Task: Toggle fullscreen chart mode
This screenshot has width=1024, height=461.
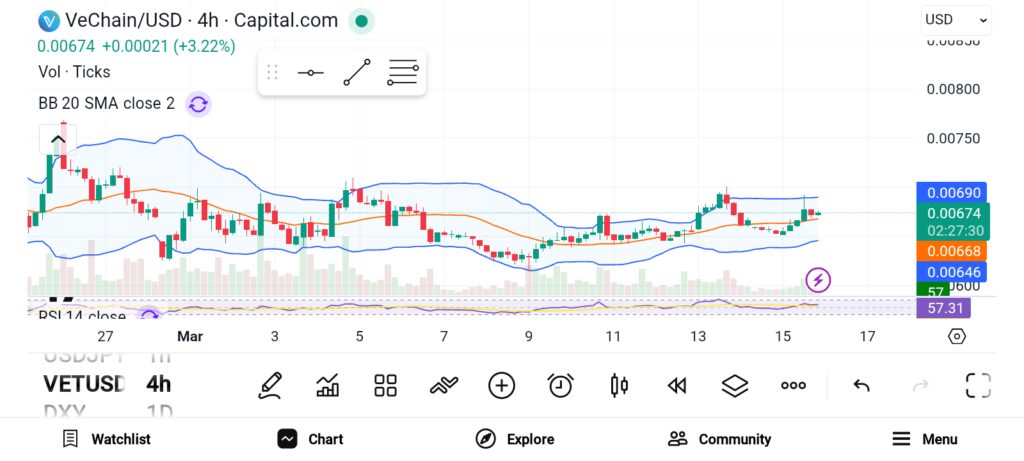Action: (x=978, y=385)
